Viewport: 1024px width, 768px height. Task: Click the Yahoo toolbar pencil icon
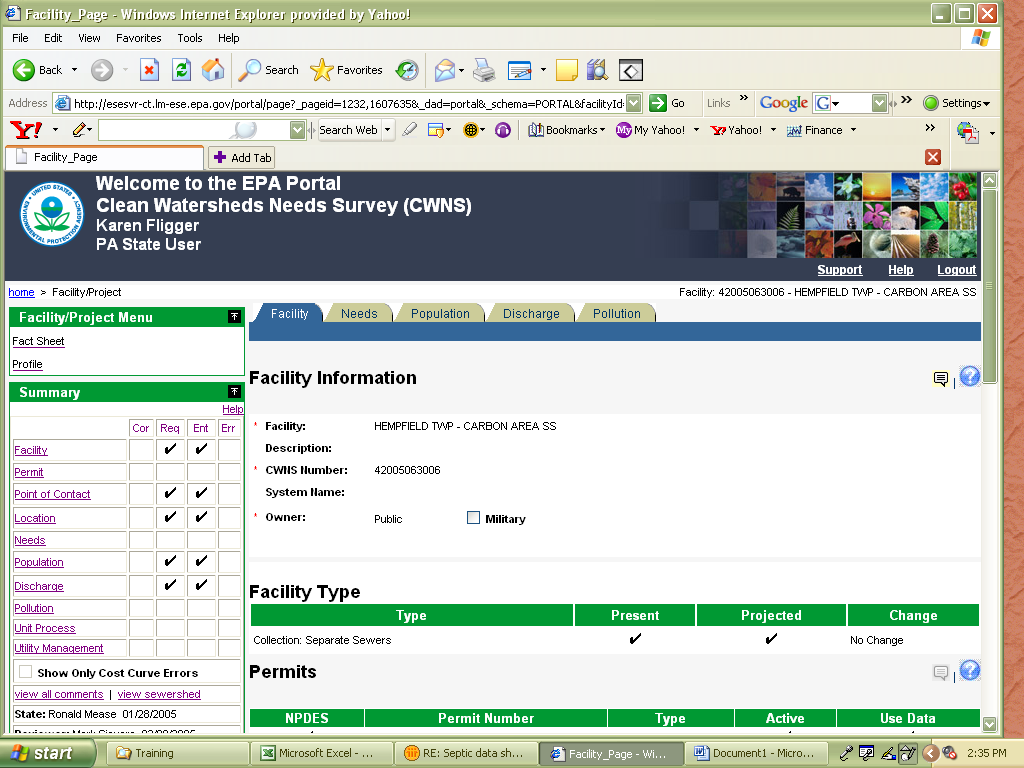tap(80, 130)
